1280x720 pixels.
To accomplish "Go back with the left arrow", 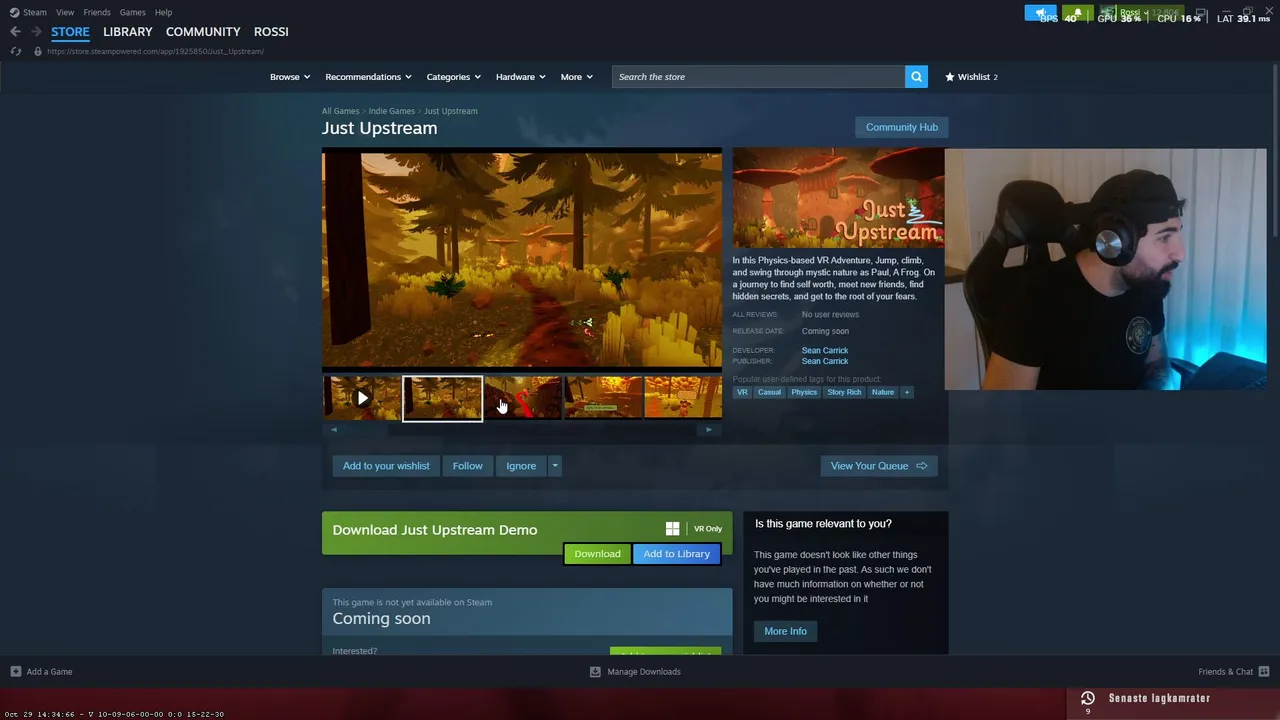I will point(15,32).
